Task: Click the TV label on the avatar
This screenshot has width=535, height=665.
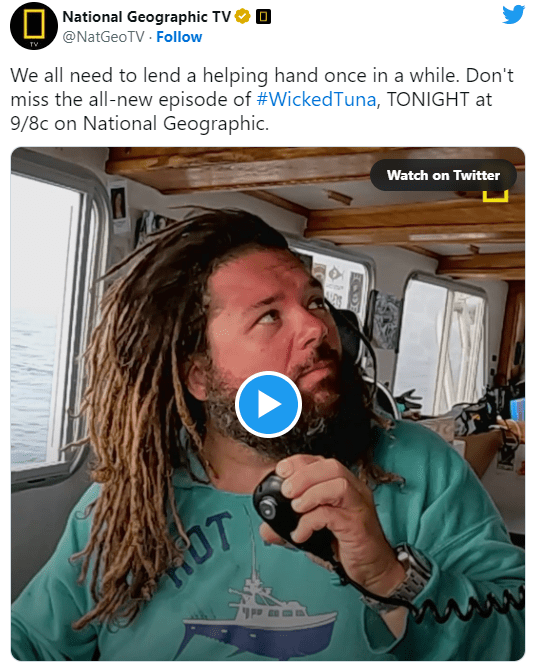Action: [x=34, y=44]
